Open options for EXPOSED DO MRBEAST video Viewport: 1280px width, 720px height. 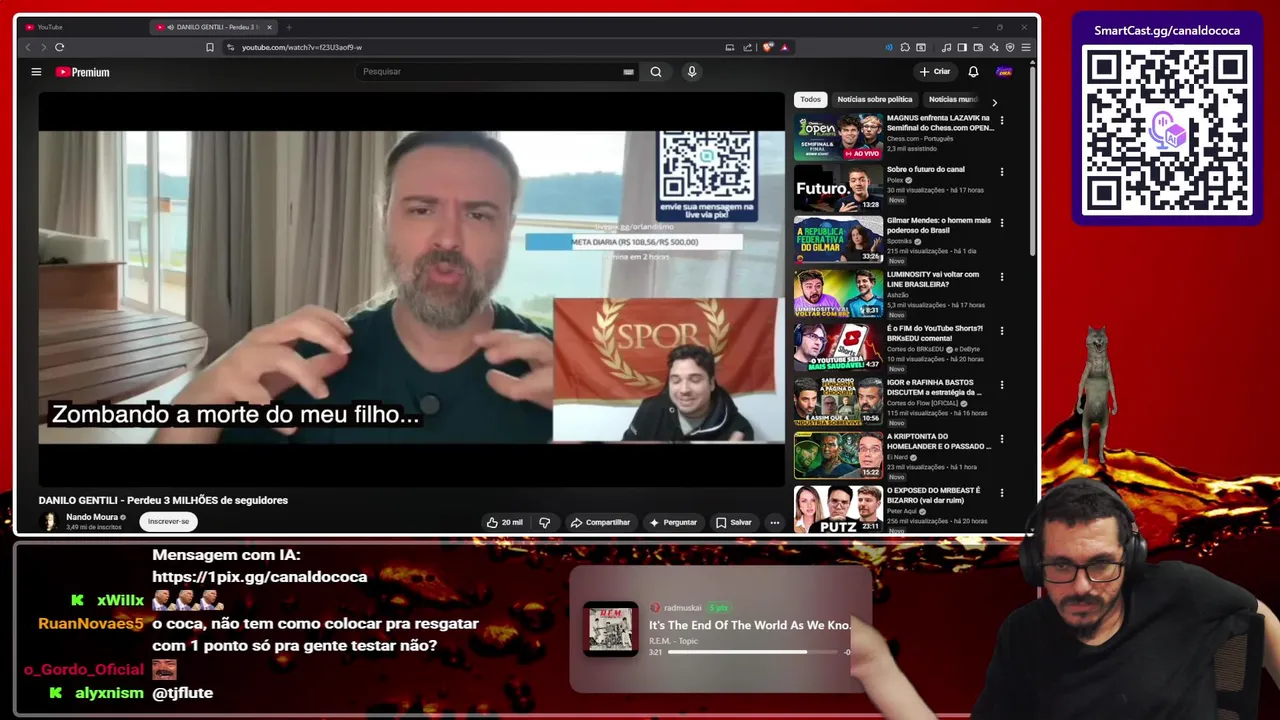pyautogui.click(x=1002, y=493)
